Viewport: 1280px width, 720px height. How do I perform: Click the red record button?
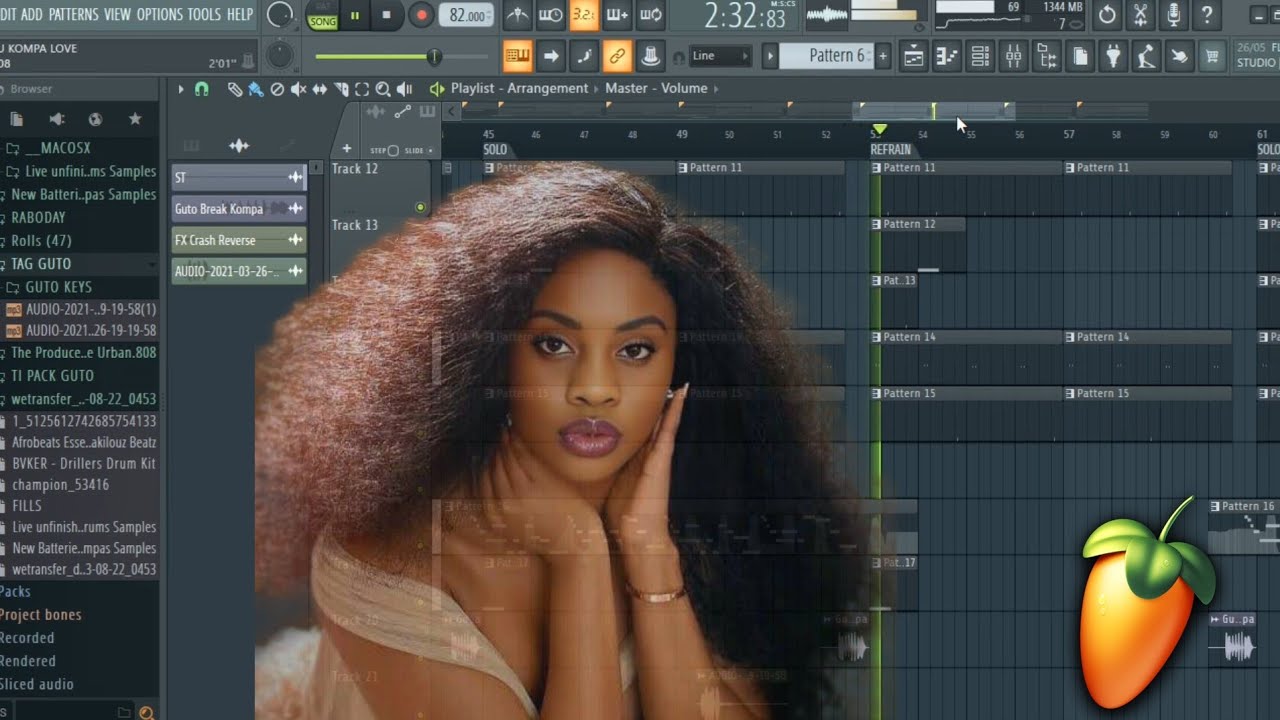click(421, 15)
